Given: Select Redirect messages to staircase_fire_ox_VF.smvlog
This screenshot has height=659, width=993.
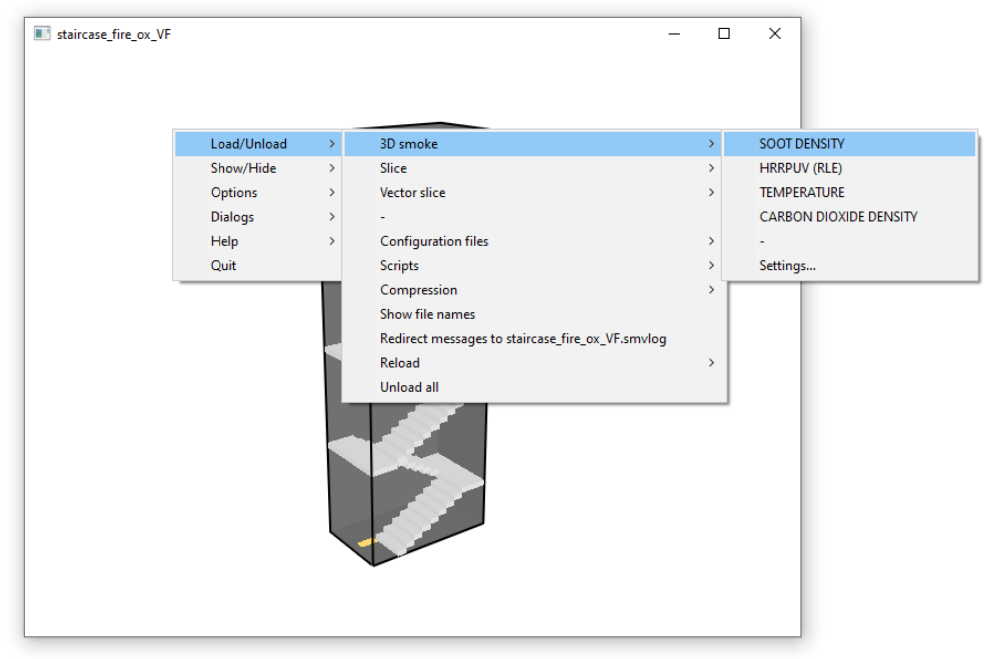Looking at the screenshot, I should (x=534, y=339).
